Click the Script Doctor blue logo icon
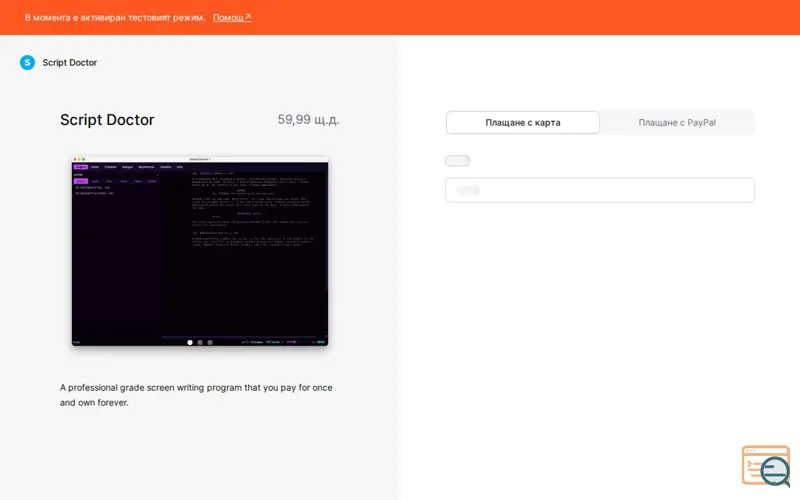 click(x=27, y=62)
